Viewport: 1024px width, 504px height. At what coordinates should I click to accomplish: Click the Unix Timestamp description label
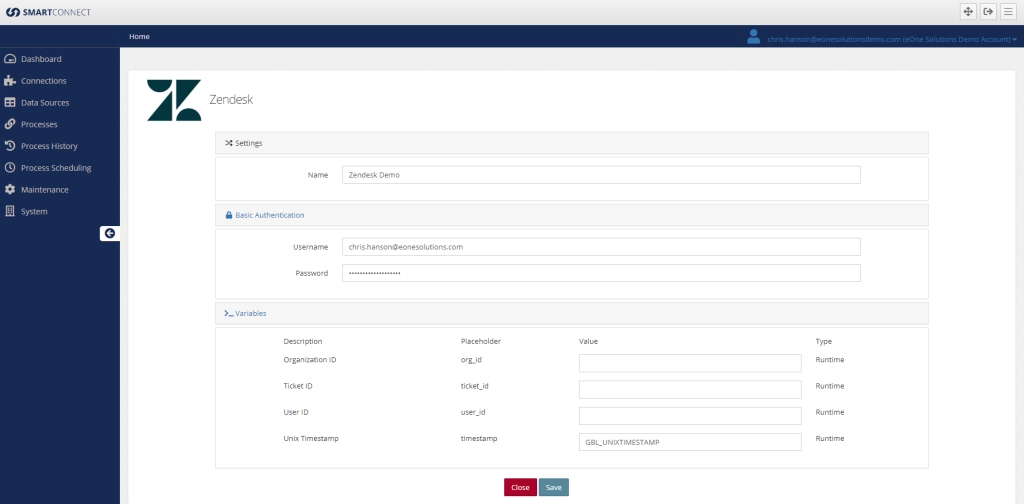[311, 438]
